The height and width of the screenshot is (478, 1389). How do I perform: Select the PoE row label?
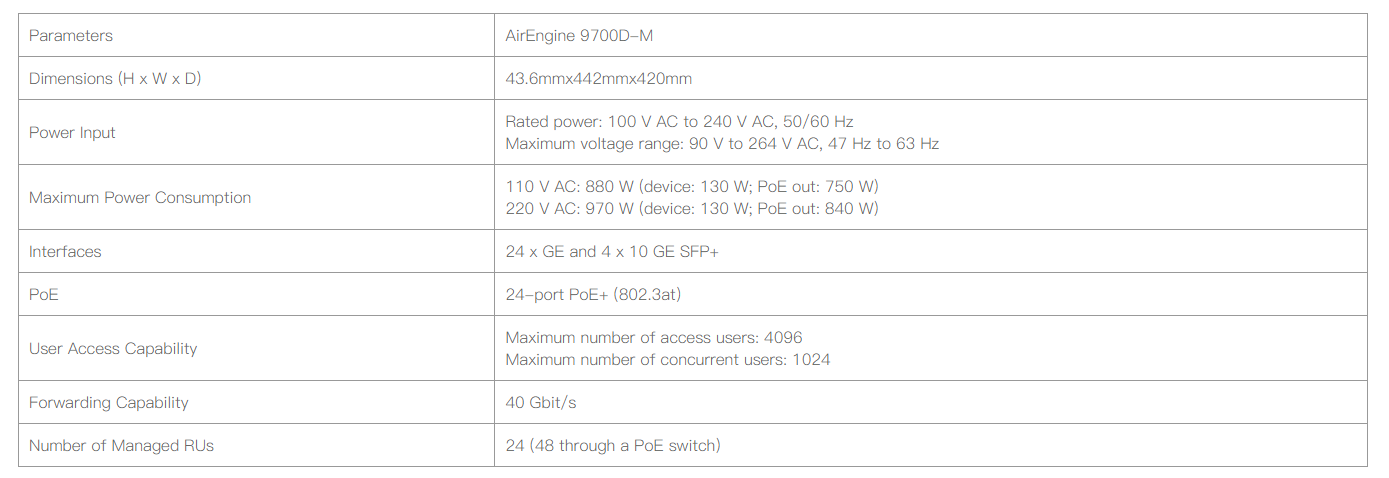44,295
